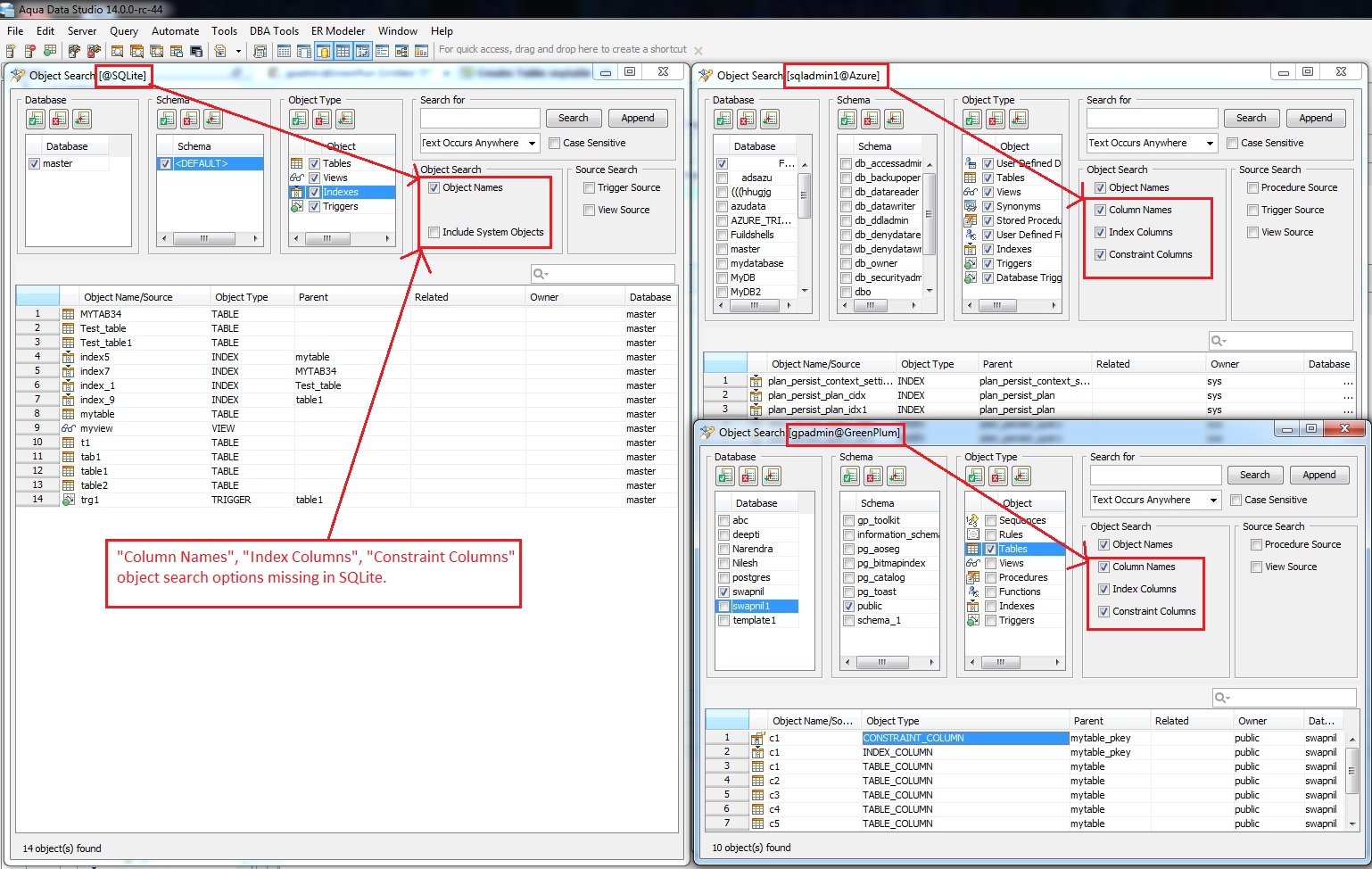Select all object types in GreenPlum window
This screenshot has width=1372, height=869.
coord(976,476)
